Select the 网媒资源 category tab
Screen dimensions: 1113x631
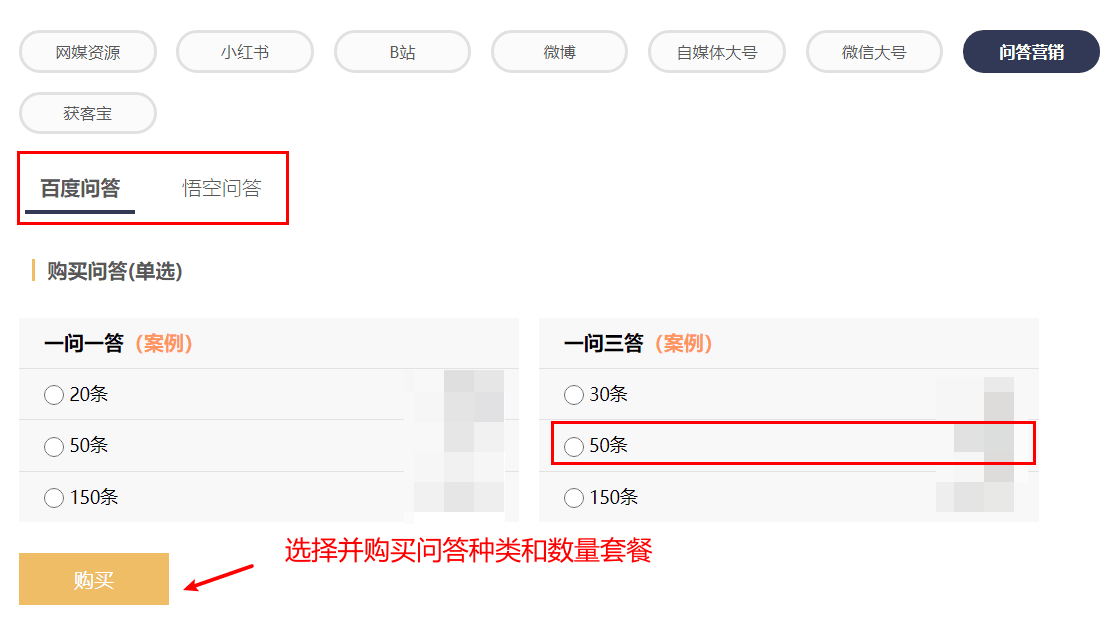88,52
